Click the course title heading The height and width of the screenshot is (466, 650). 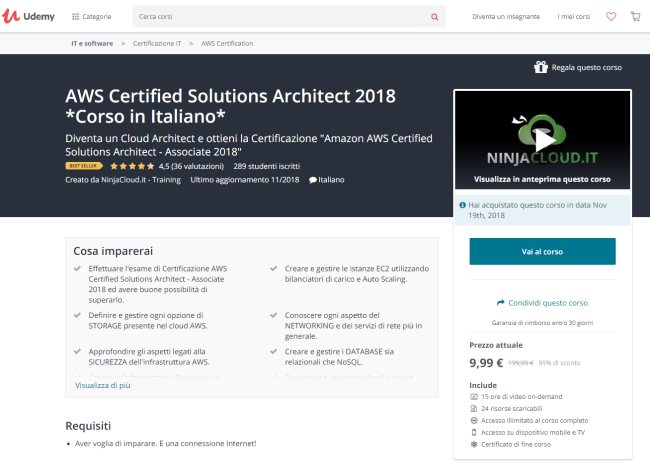(230, 106)
